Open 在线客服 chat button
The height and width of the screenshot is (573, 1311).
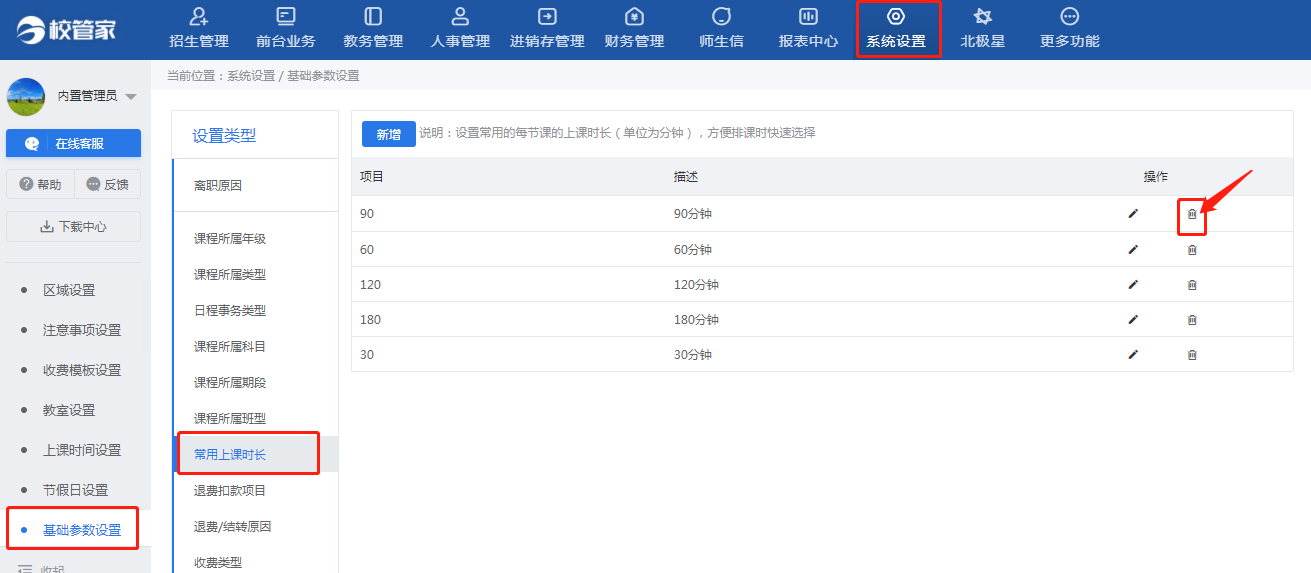click(73, 143)
